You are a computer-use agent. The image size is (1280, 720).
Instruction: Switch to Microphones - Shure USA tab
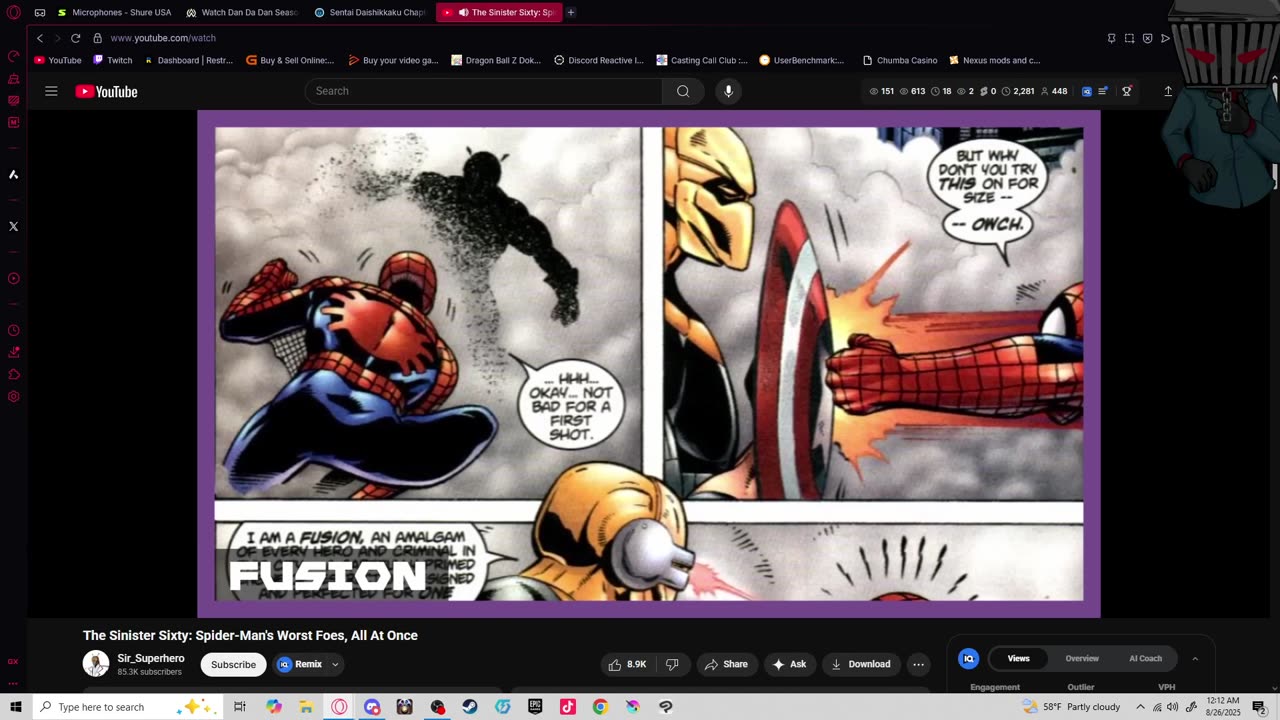tap(114, 12)
